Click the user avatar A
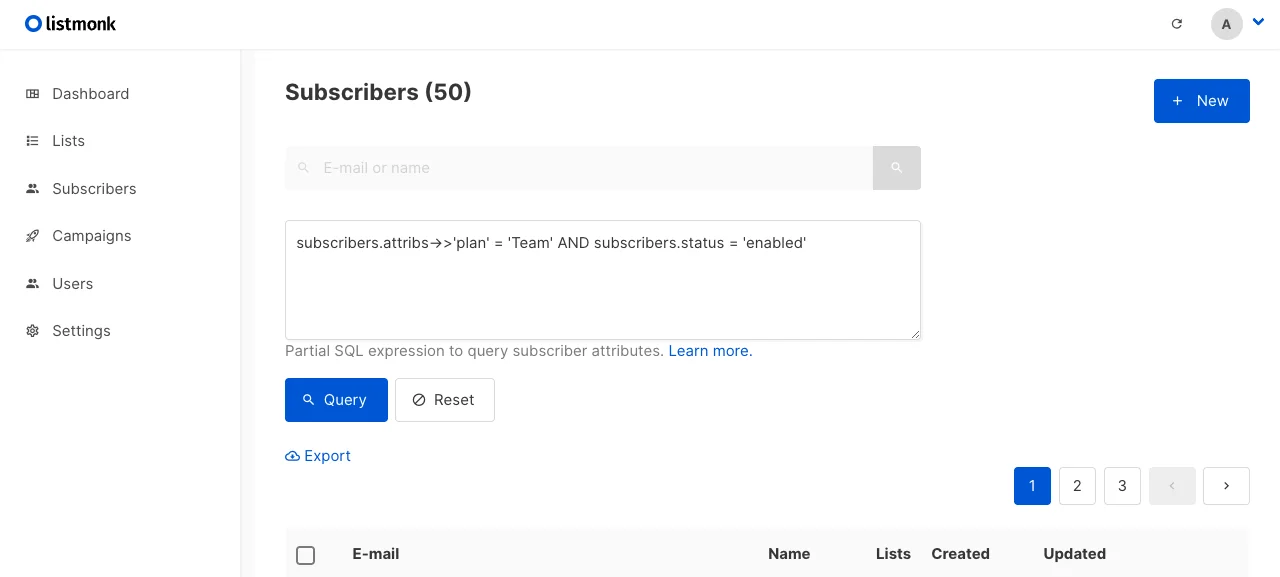Viewport: 1280px width, 577px height. click(x=1226, y=24)
